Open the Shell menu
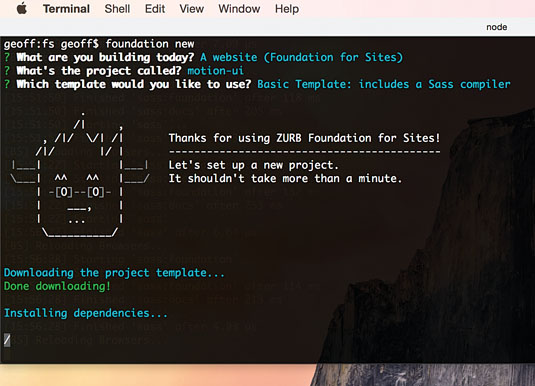 click(x=117, y=9)
